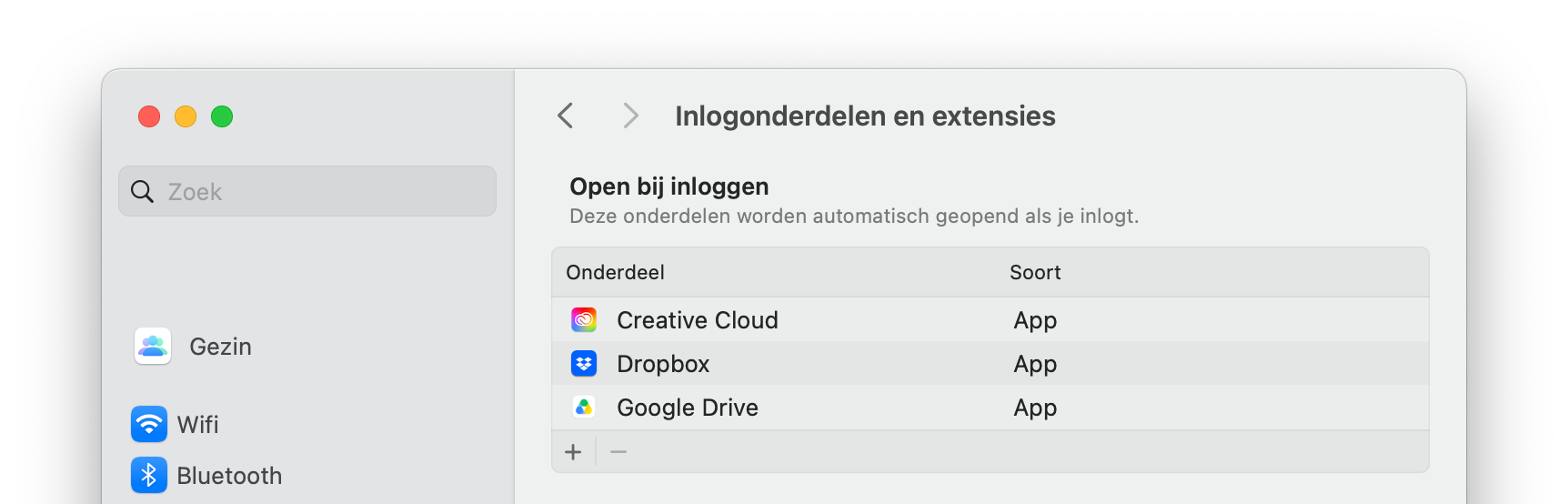Focus the Zoek search field
This screenshot has width=1568, height=504.
tap(307, 191)
